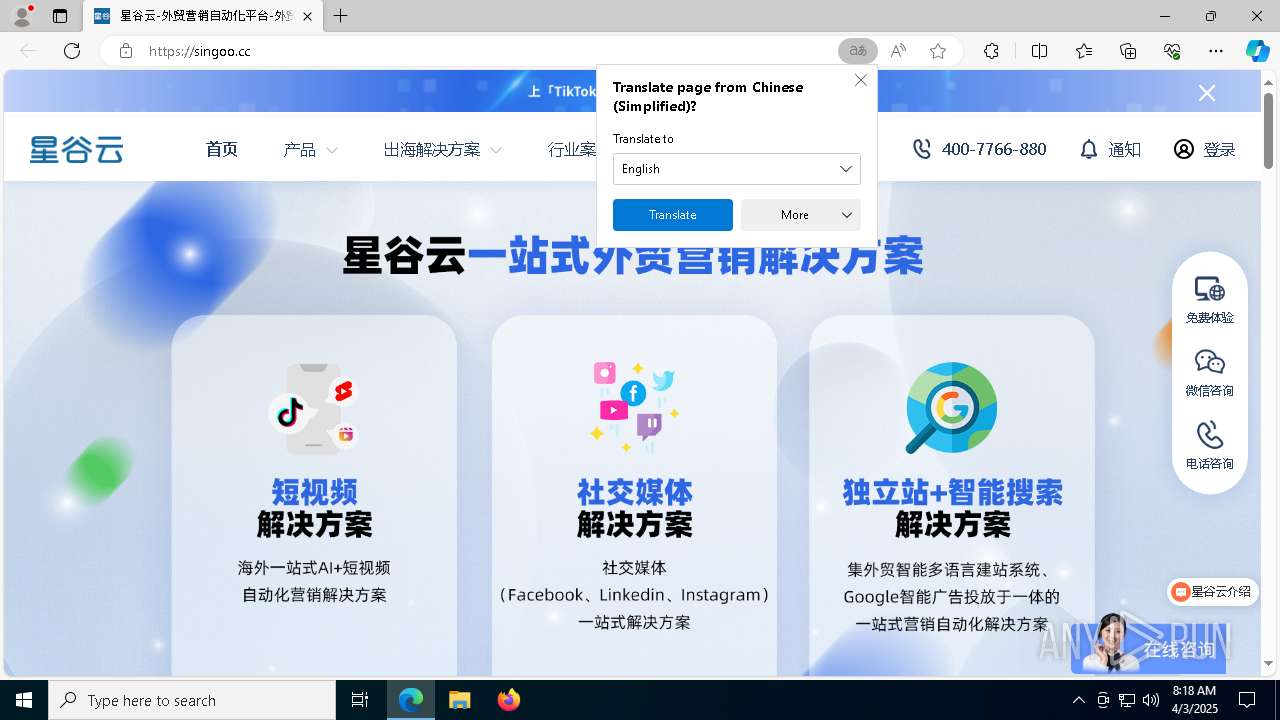Open the Collections icon
The height and width of the screenshot is (720, 1280).
point(1128,51)
